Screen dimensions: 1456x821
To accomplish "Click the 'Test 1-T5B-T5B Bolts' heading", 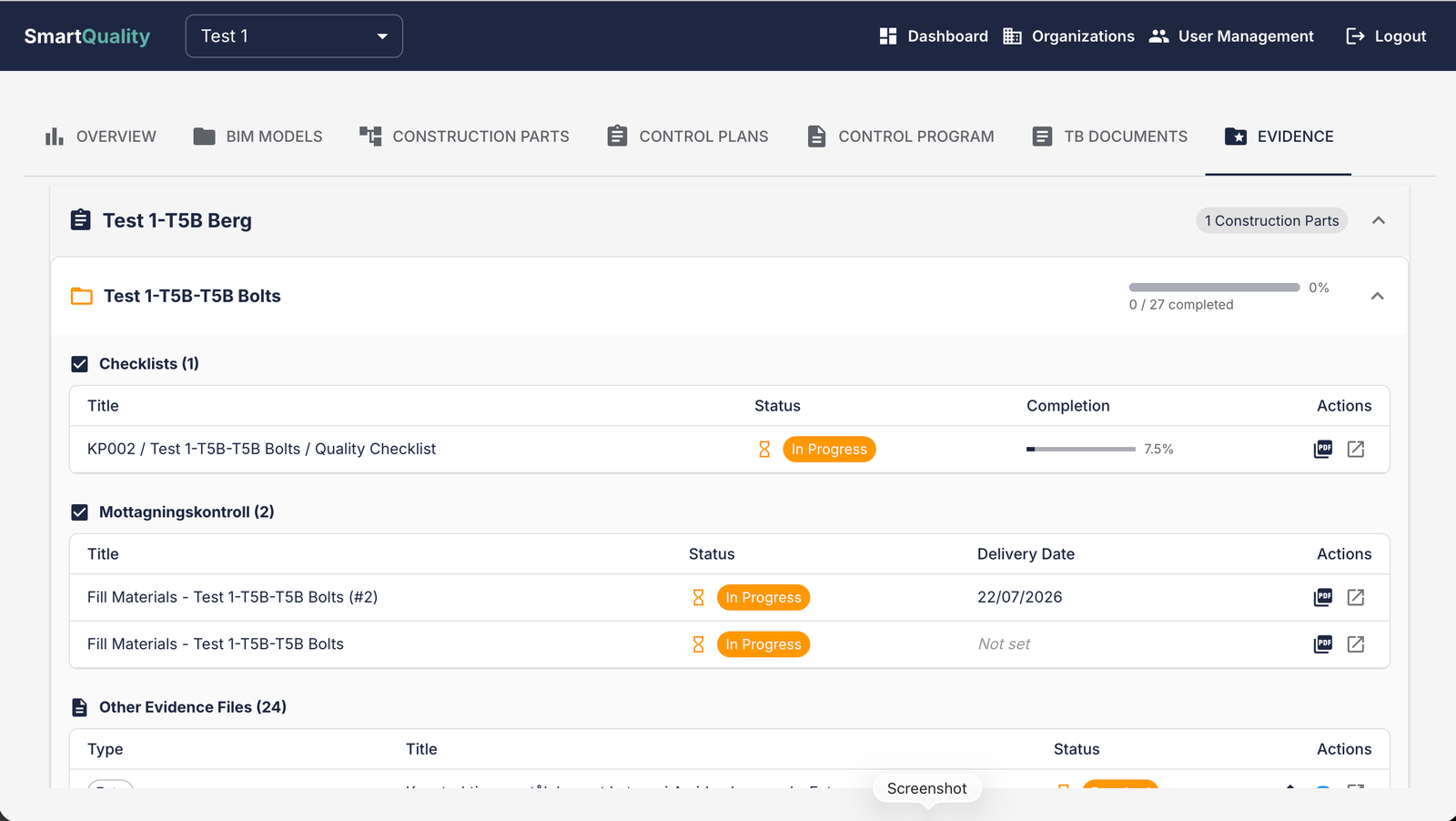I will pos(192,296).
